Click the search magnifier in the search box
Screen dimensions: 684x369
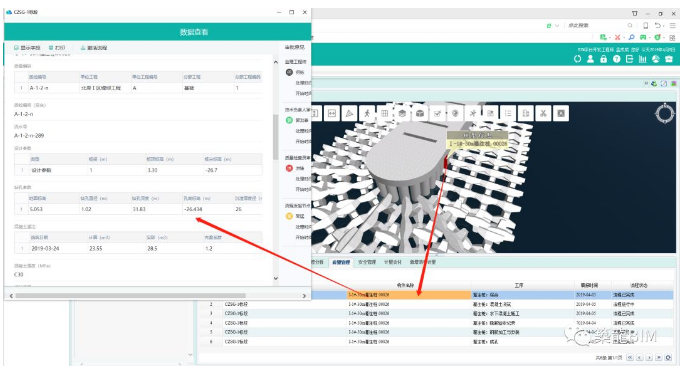[x=630, y=25]
